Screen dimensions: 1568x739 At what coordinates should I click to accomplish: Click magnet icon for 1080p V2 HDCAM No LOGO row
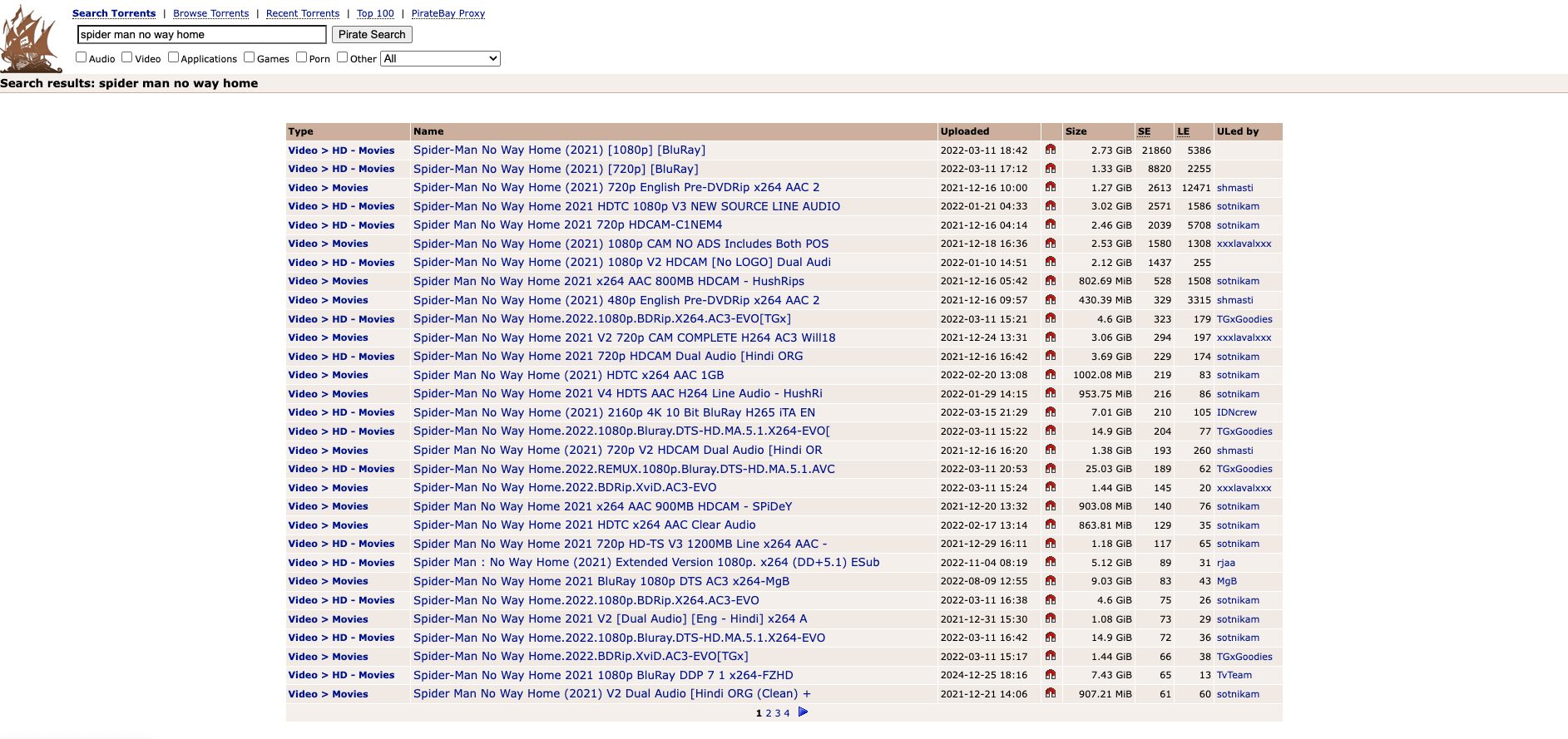1051,262
